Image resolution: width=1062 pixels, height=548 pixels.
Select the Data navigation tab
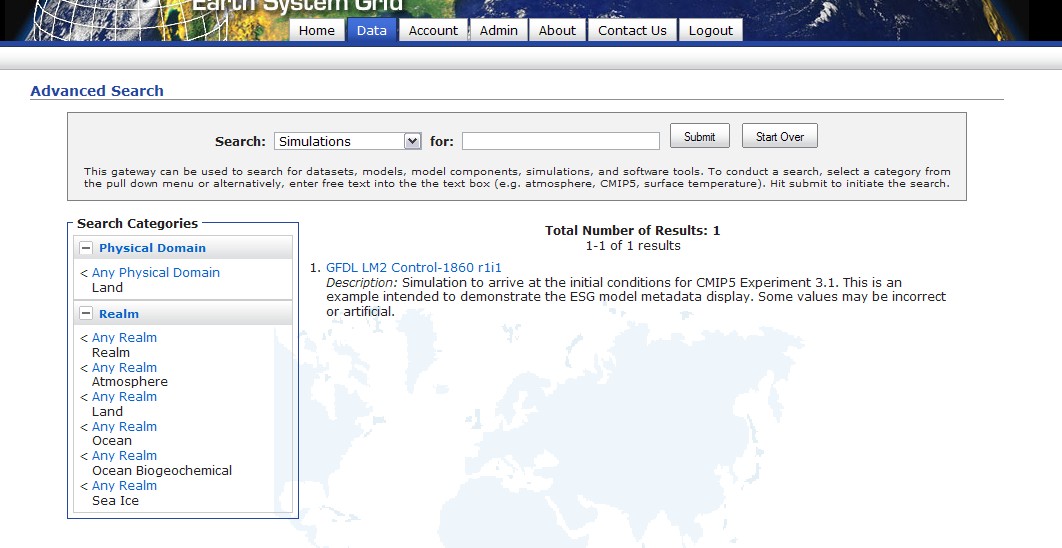tap(371, 30)
